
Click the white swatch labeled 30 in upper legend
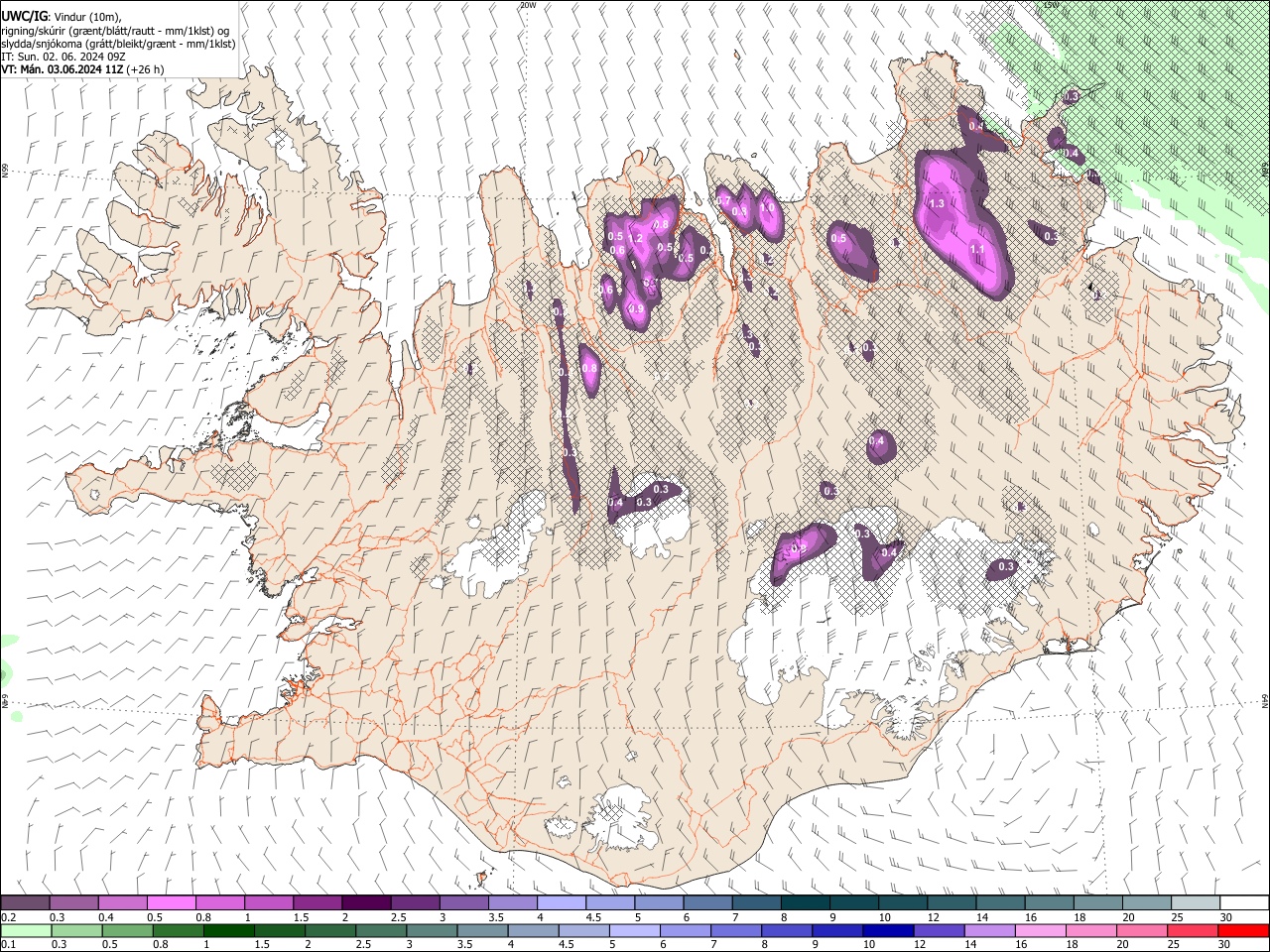1244,903
